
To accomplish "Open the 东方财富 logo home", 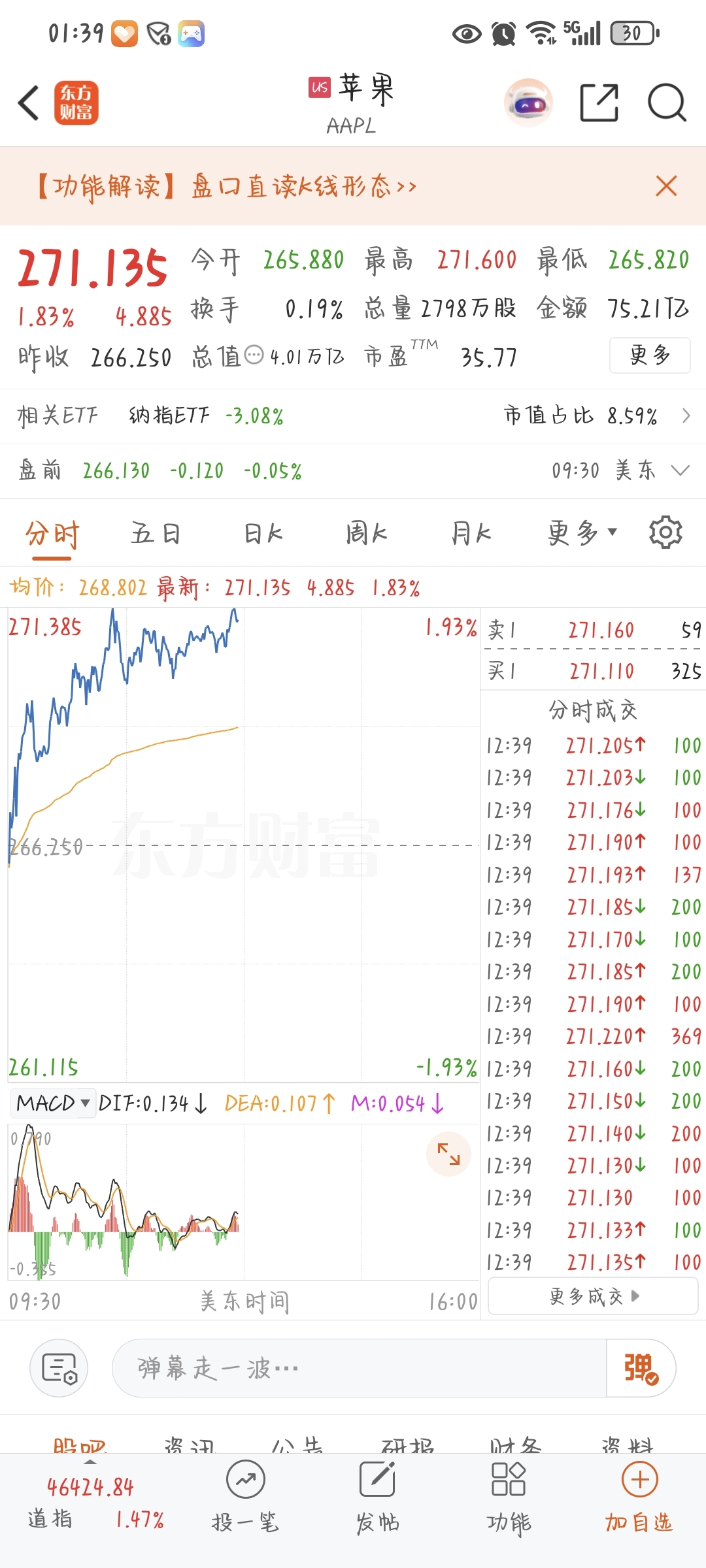I will coord(76,103).
